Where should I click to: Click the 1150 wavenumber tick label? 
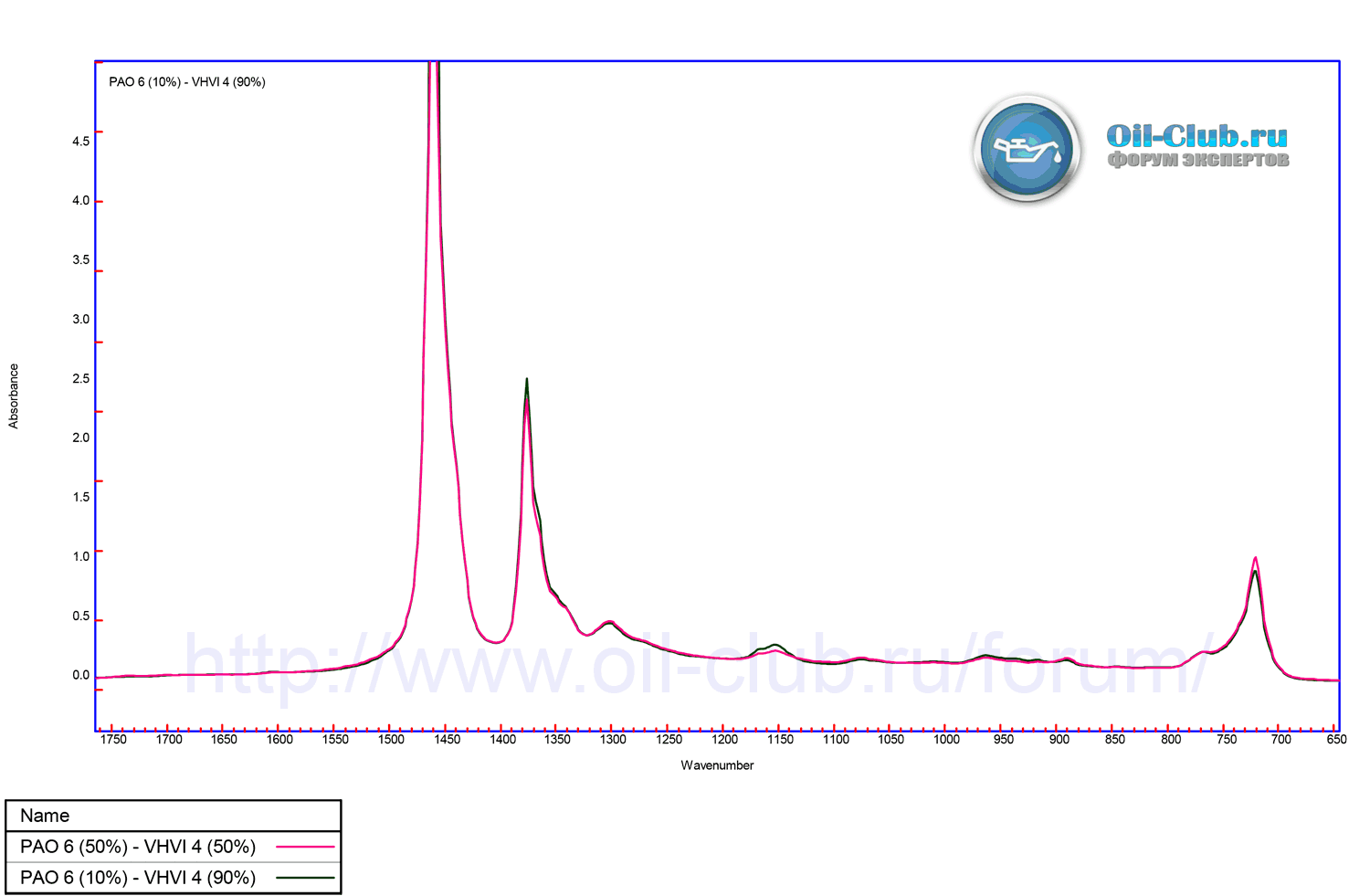[x=780, y=740]
